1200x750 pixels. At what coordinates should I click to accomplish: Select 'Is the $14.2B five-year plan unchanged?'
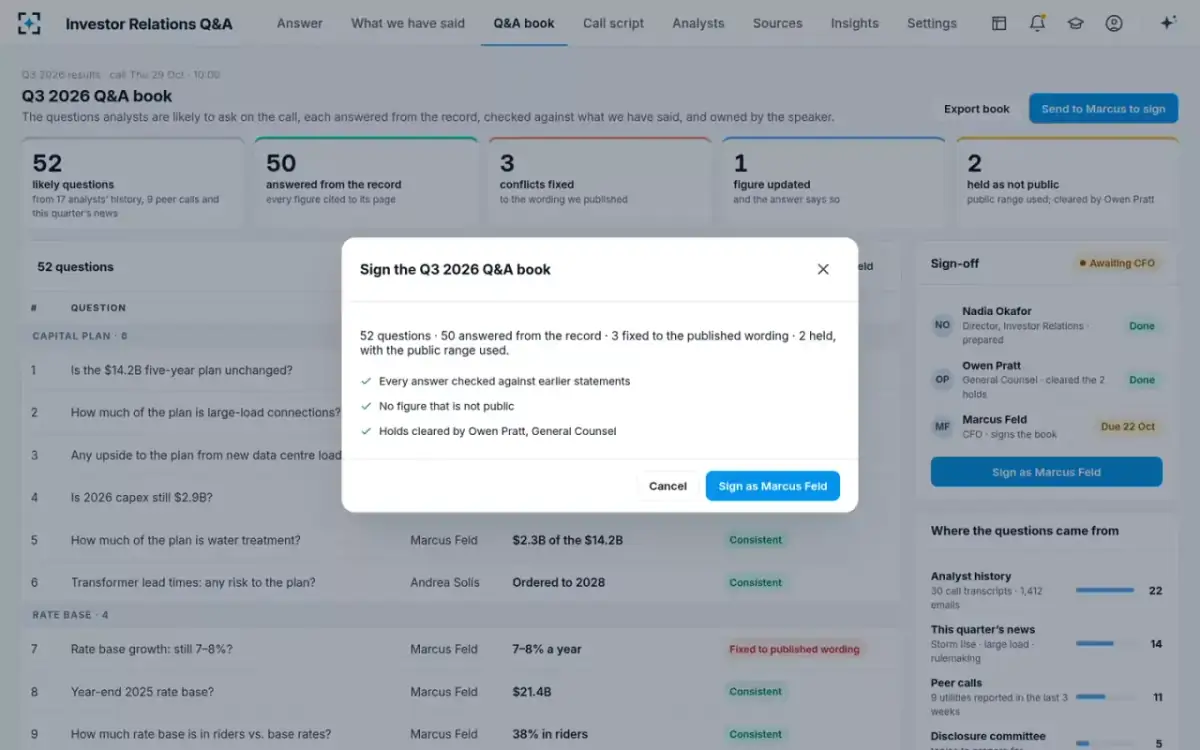pyautogui.click(x=182, y=370)
